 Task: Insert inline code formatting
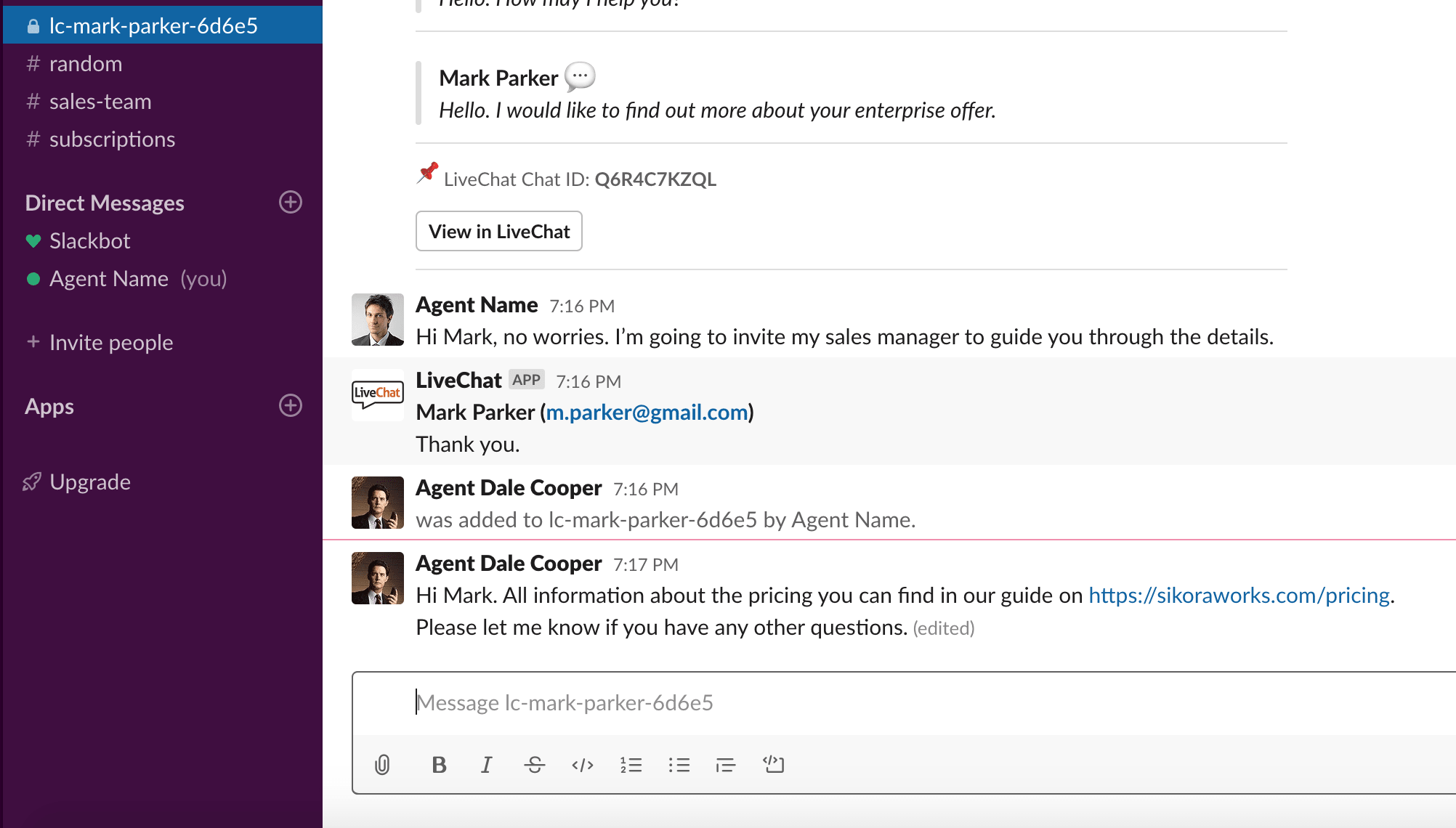(x=583, y=765)
